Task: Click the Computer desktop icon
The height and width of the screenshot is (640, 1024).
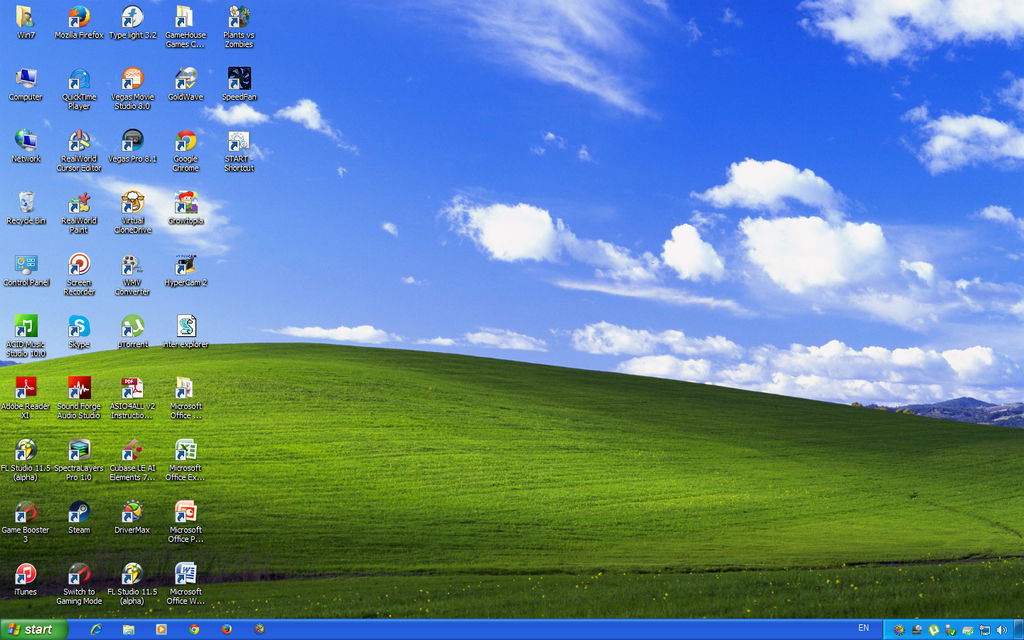Action: tap(25, 84)
